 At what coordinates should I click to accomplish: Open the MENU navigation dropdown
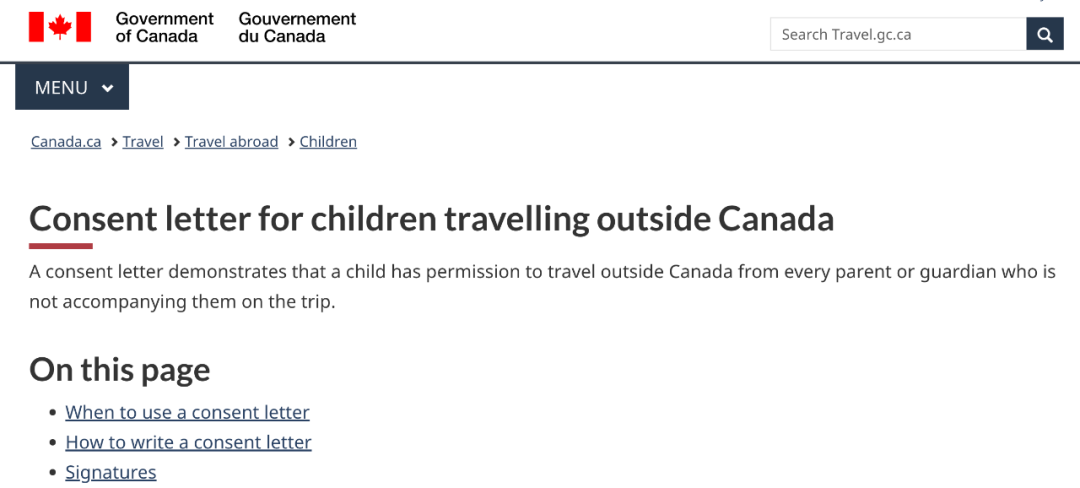tap(72, 87)
